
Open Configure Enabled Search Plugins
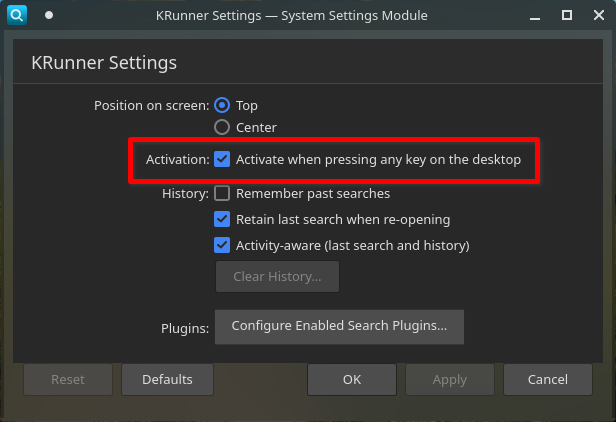(339, 325)
